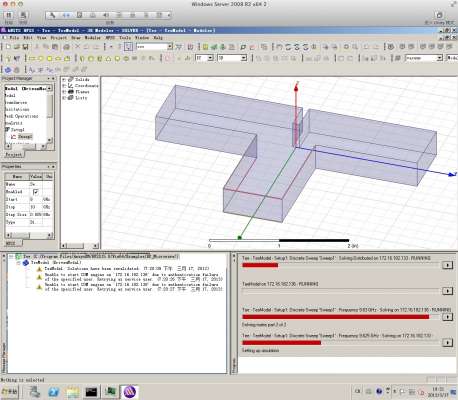Collapse the Tee project node in messages
458x400 pixels.
pyautogui.click(x=11, y=257)
